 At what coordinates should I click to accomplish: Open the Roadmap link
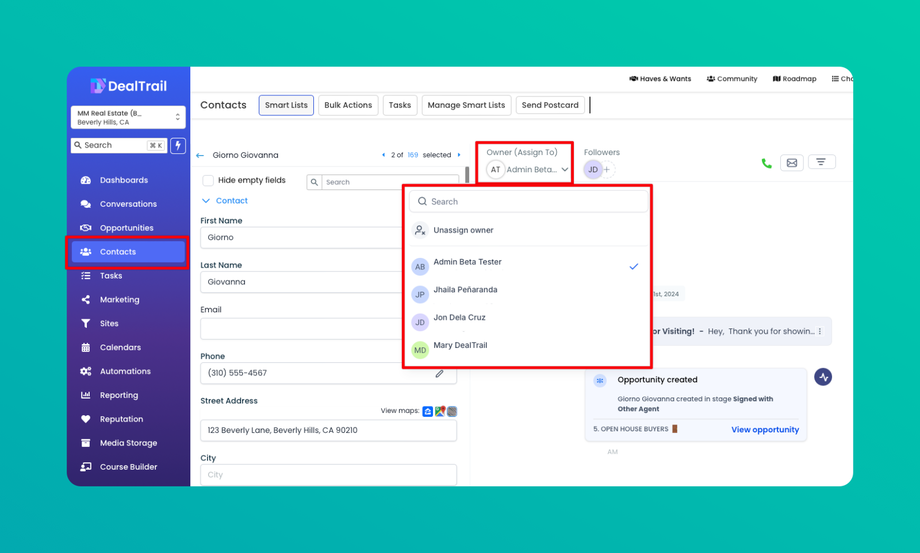(794, 79)
